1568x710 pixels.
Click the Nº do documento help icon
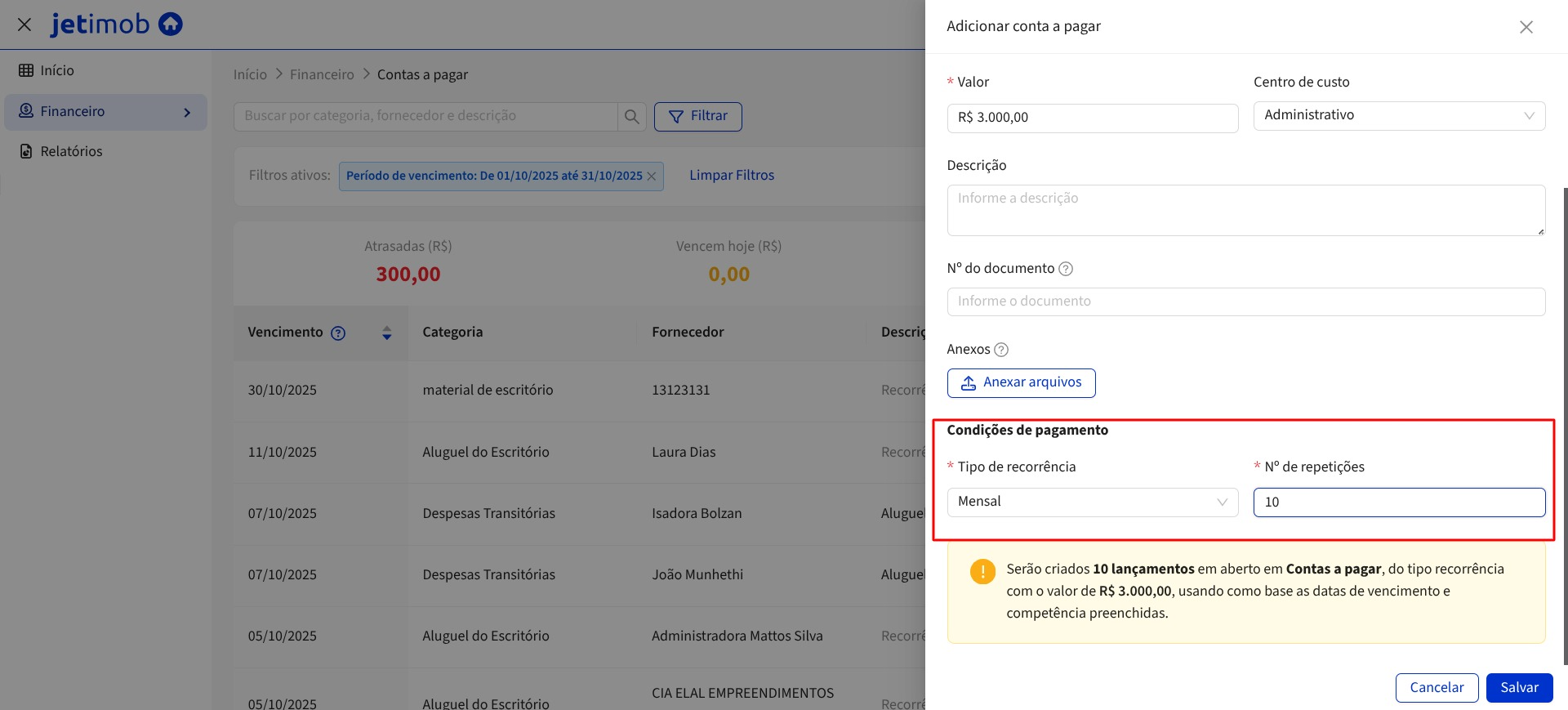[x=1066, y=269]
